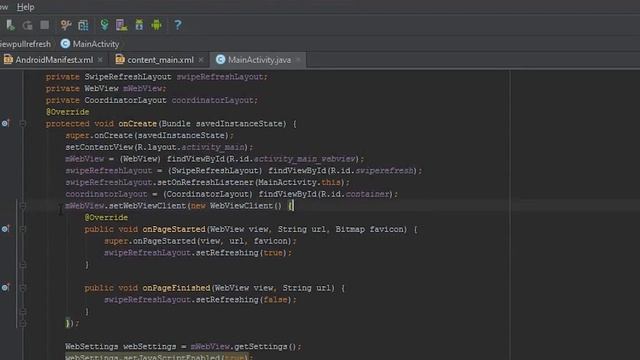This screenshot has height=360, width=640.
Task: Click the 'onPageFinished' method name
Action: tap(176, 288)
